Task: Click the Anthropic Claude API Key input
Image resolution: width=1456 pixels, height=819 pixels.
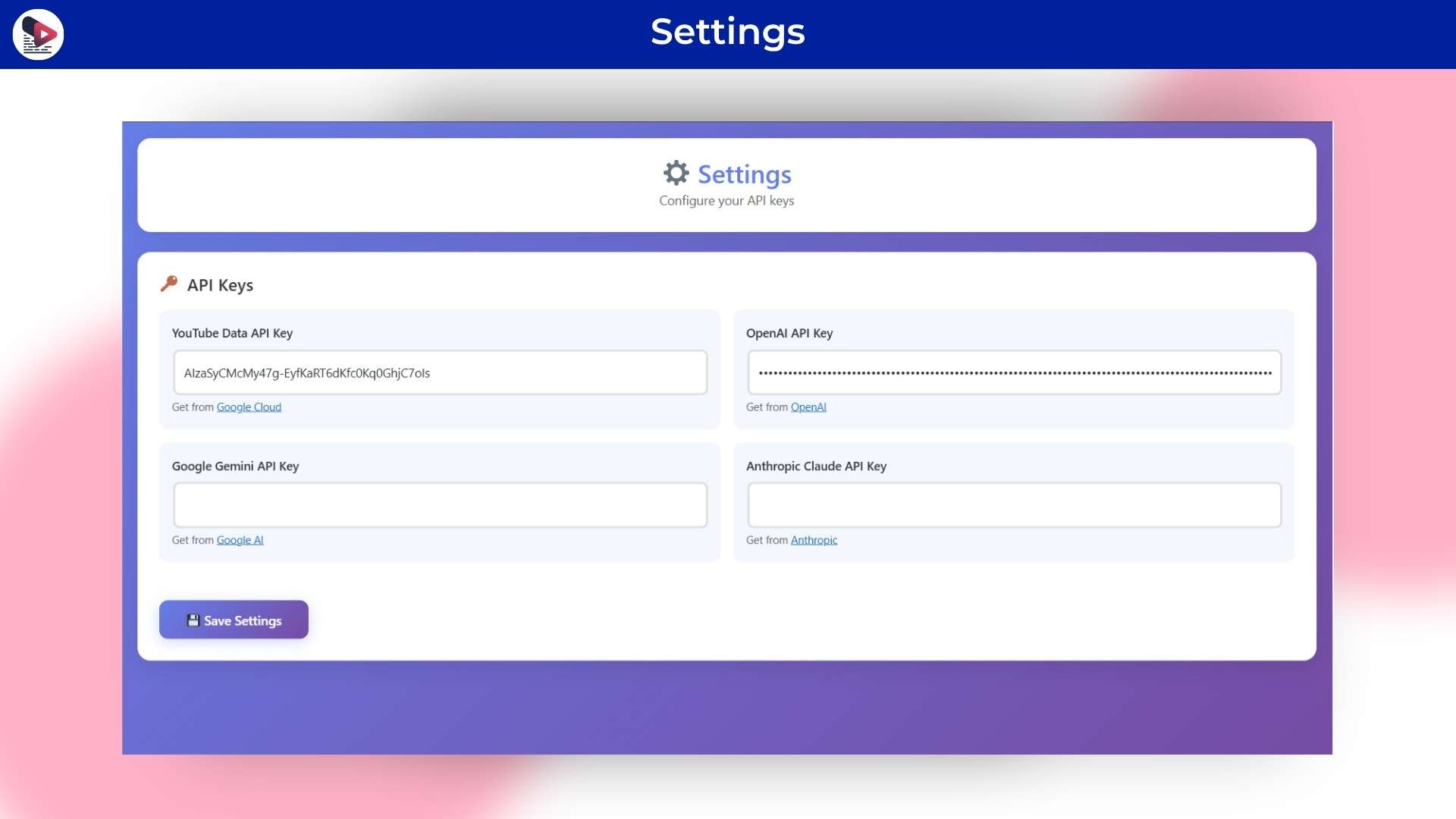Action: pos(1014,505)
